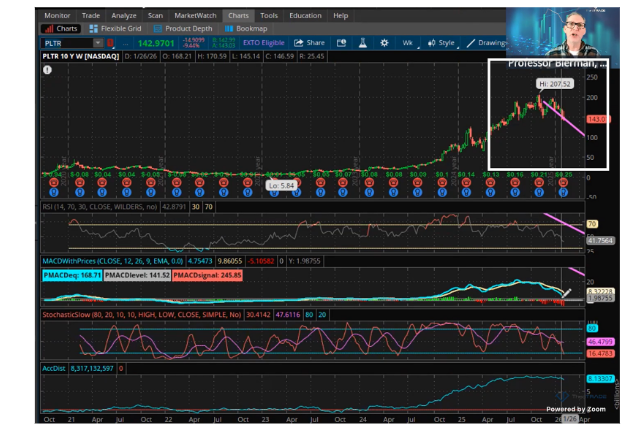Open the Wk timeframe dropdown

pyautogui.click(x=409, y=43)
